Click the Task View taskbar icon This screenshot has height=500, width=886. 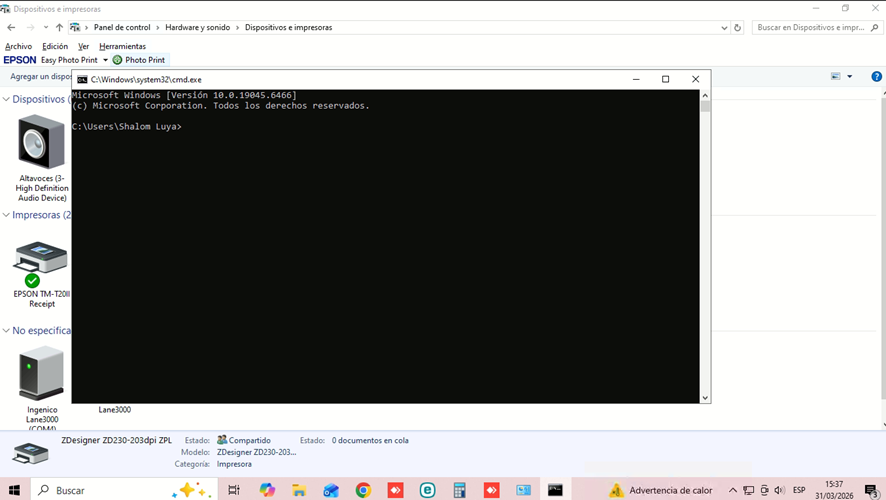(234, 490)
